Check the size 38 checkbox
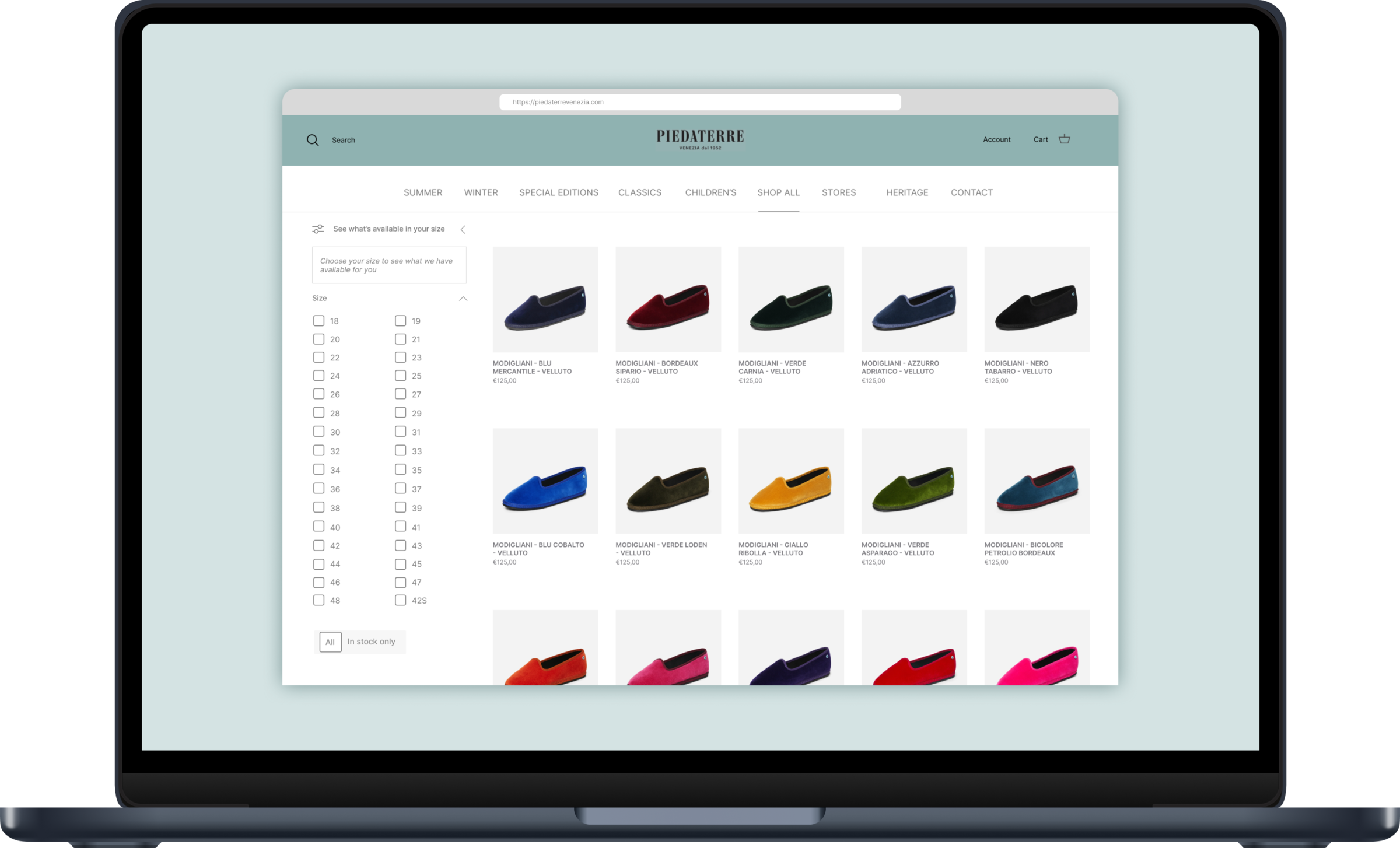Screen dimensions: 1400x848 [x=318, y=507]
